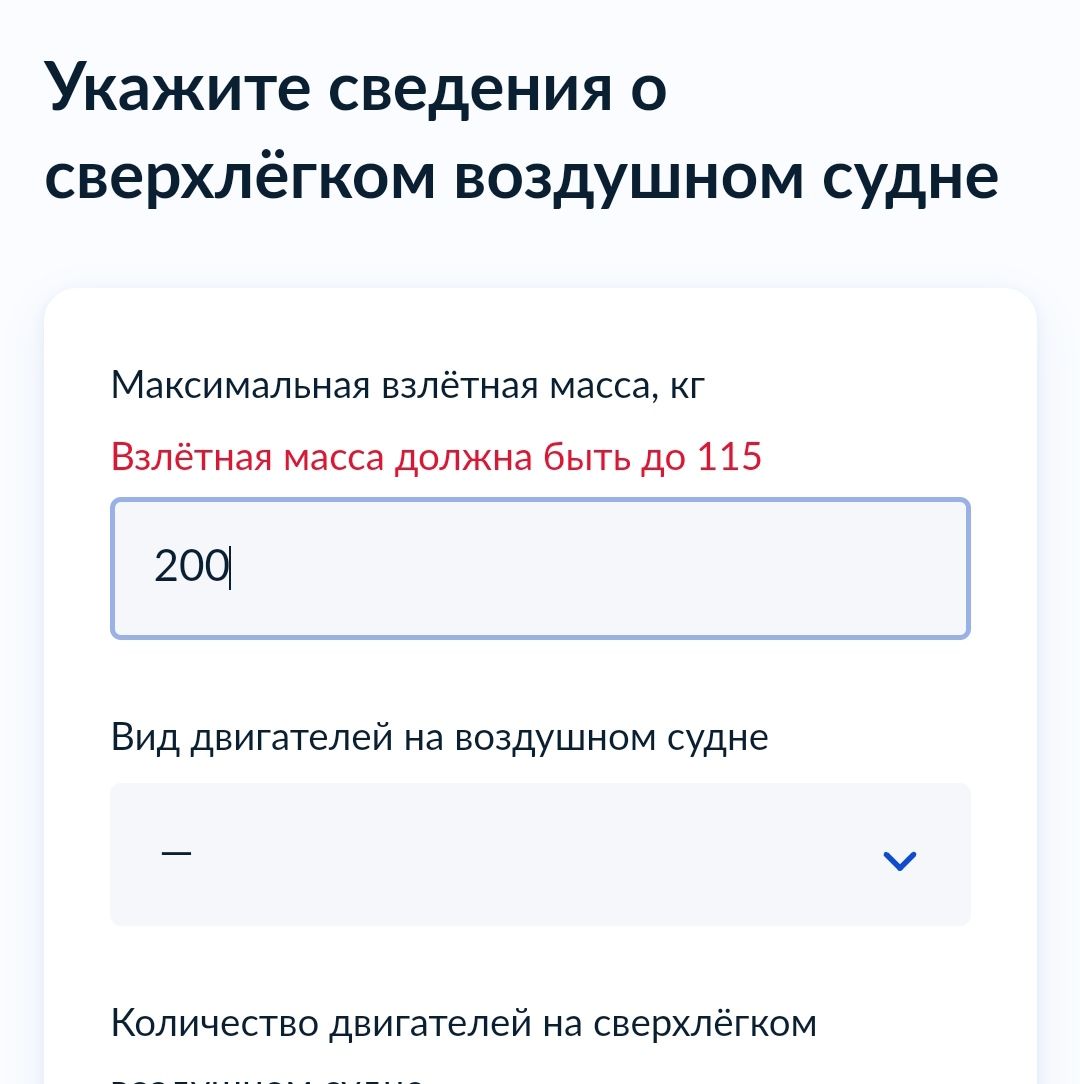Image resolution: width=1080 pixels, height=1084 pixels.
Task: Click the word "Количество" in the lower label
Action: (214, 1023)
